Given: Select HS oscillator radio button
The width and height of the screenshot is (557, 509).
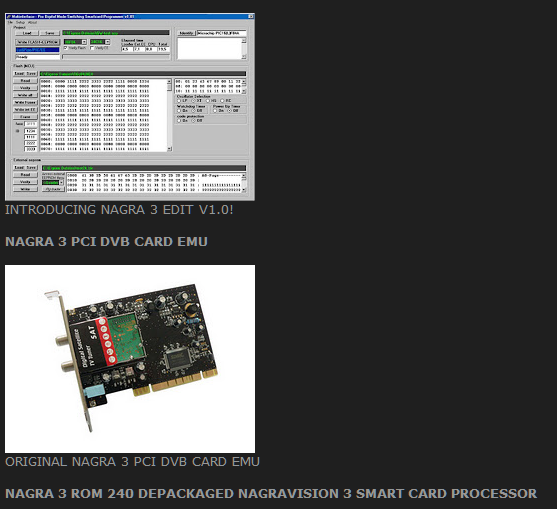Looking at the screenshot, I should (x=208, y=101).
